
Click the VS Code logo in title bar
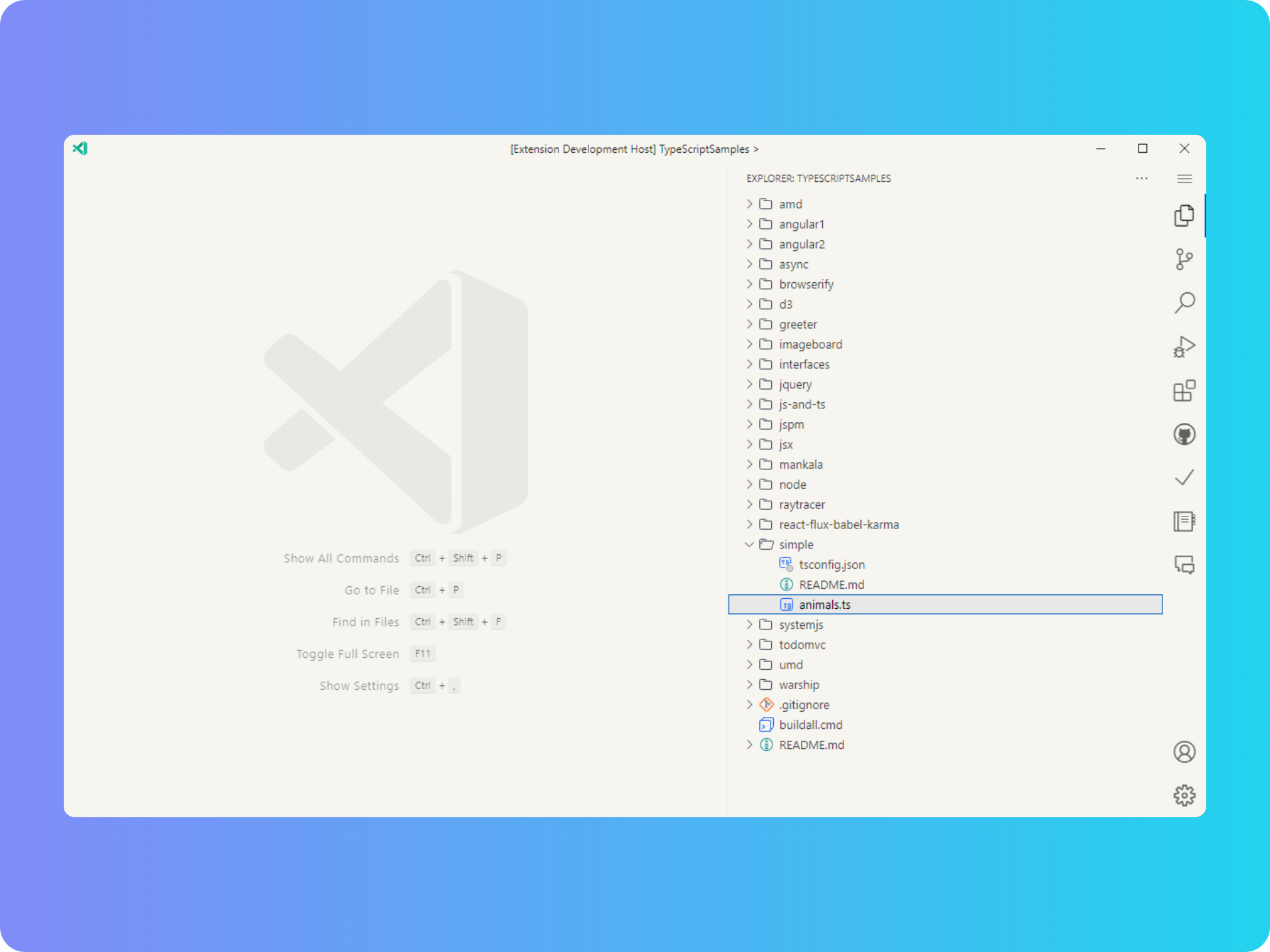tap(80, 148)
